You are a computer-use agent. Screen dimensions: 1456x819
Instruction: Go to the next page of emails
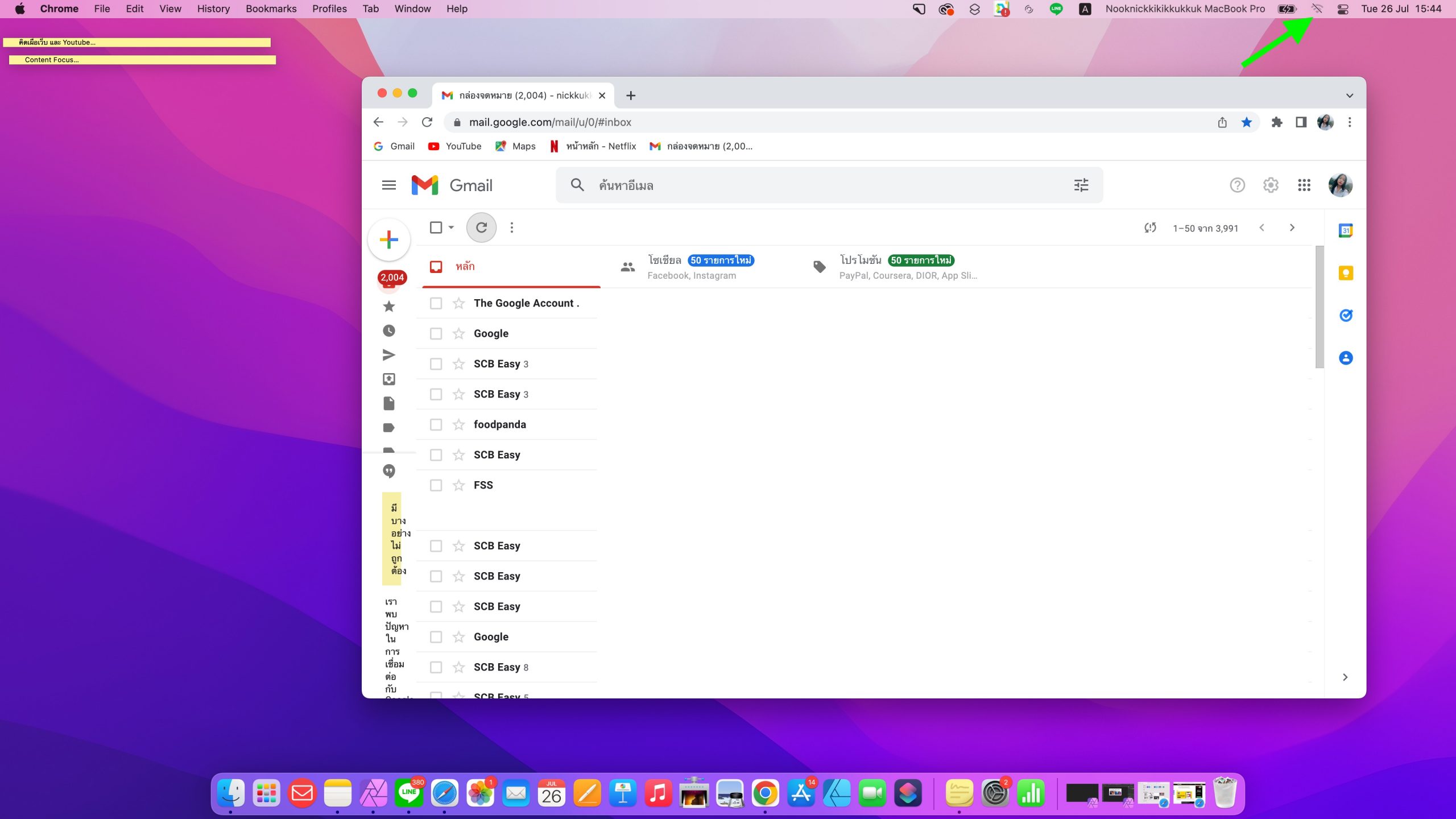point(1292,227)
